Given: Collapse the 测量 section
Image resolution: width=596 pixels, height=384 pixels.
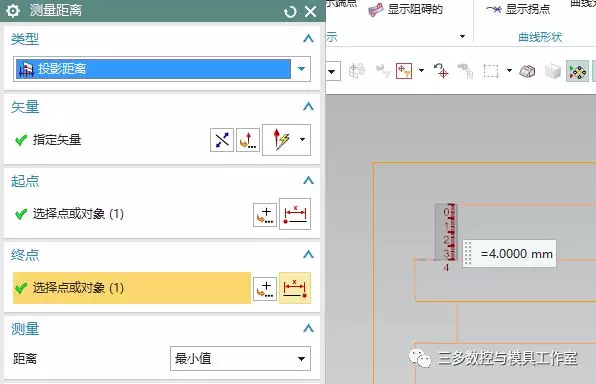Looking at the screenshot, I should (309, 328).
